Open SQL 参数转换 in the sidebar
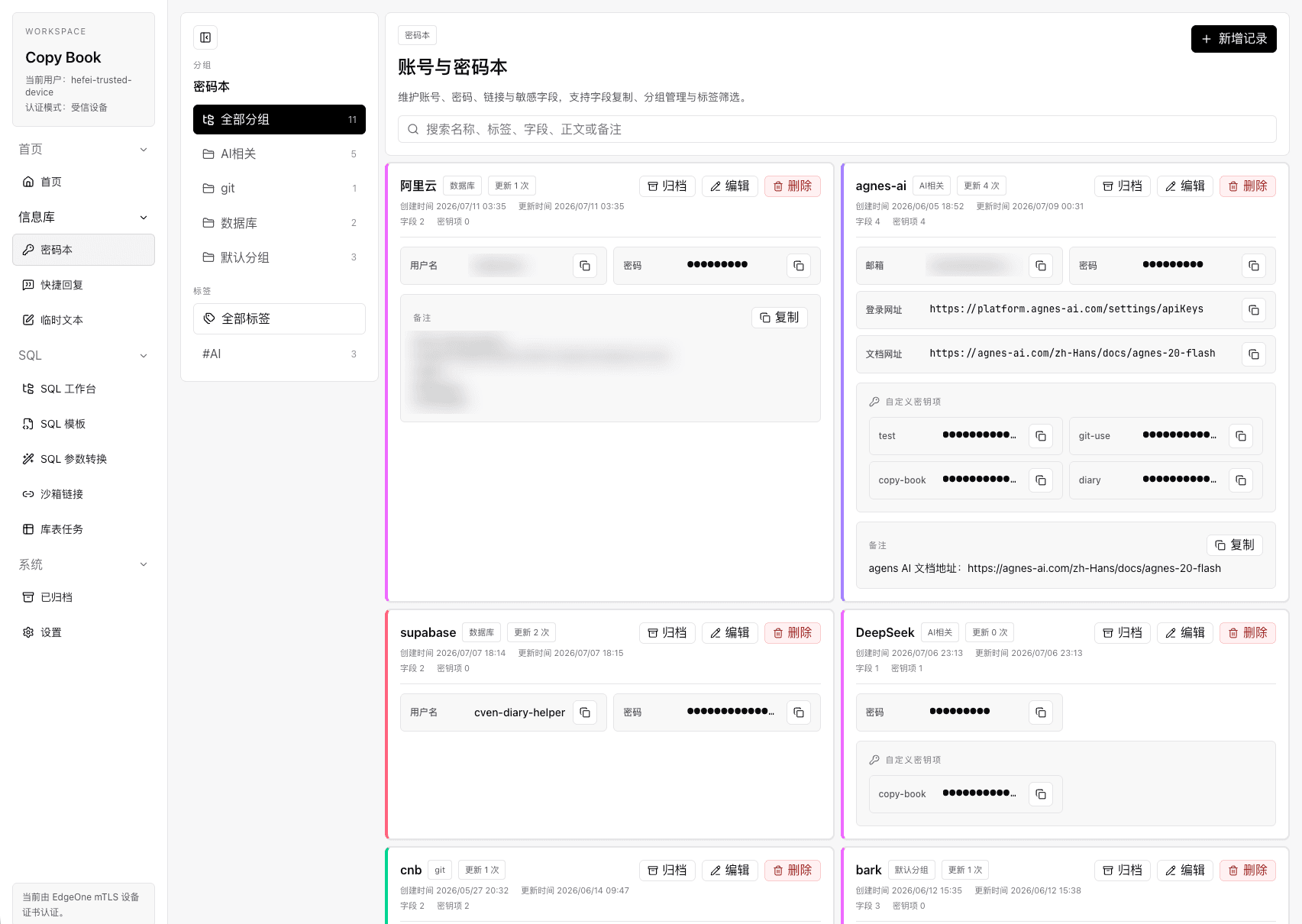Screen dimensions: 1302x924 [x=83, y=459]
